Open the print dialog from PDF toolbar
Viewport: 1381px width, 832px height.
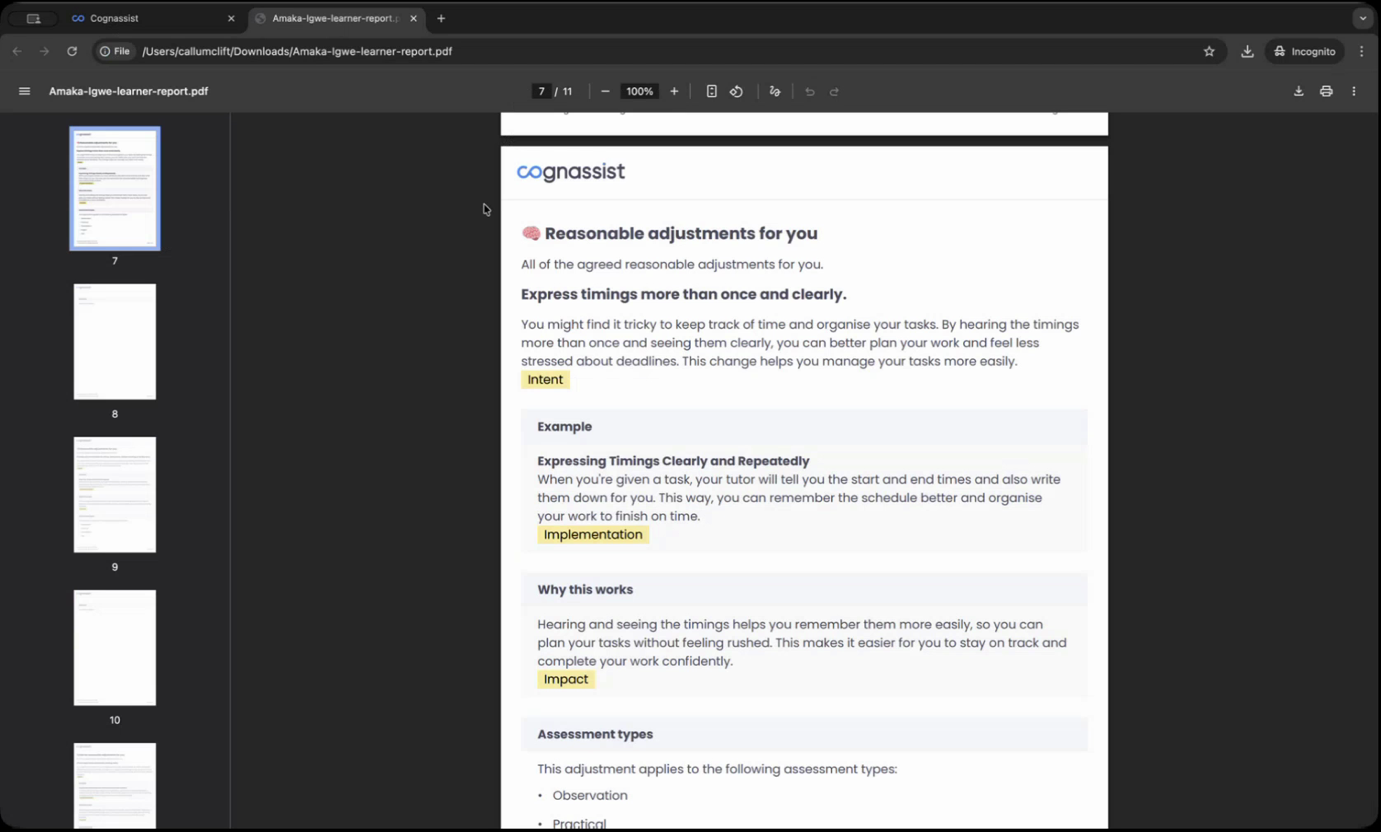click(1326, 91)
